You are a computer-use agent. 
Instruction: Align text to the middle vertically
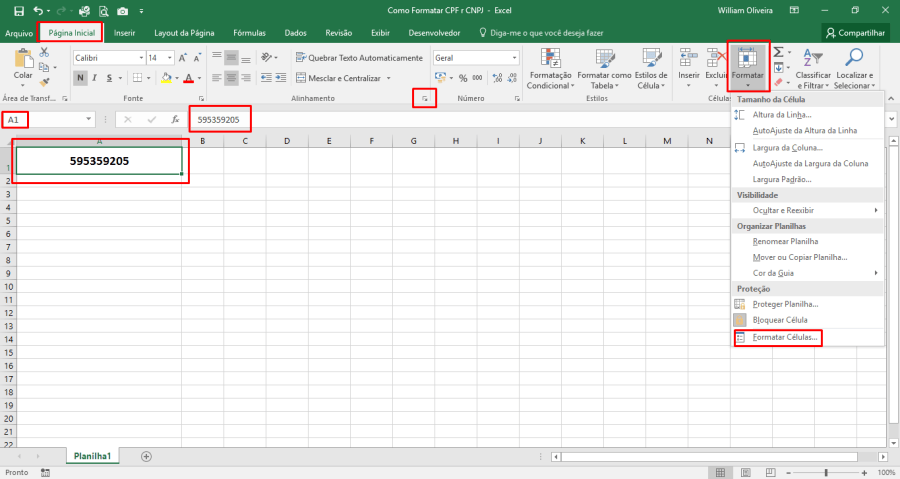point(231,57)
